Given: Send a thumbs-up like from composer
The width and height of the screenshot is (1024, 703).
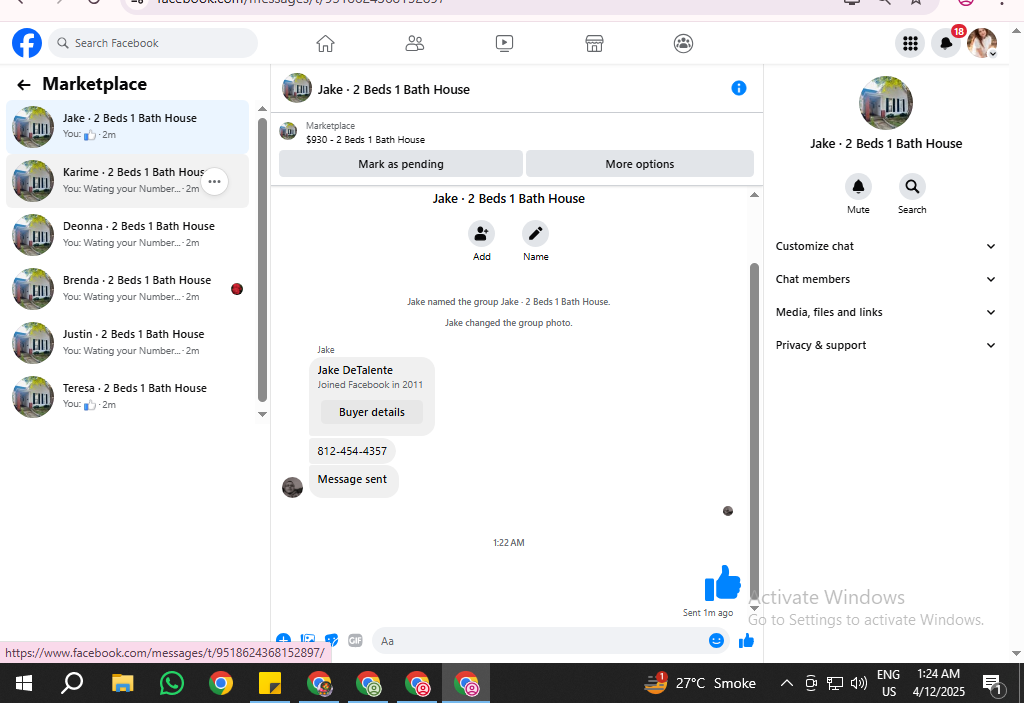Looking at the screenshot, I should click(746, 640).
